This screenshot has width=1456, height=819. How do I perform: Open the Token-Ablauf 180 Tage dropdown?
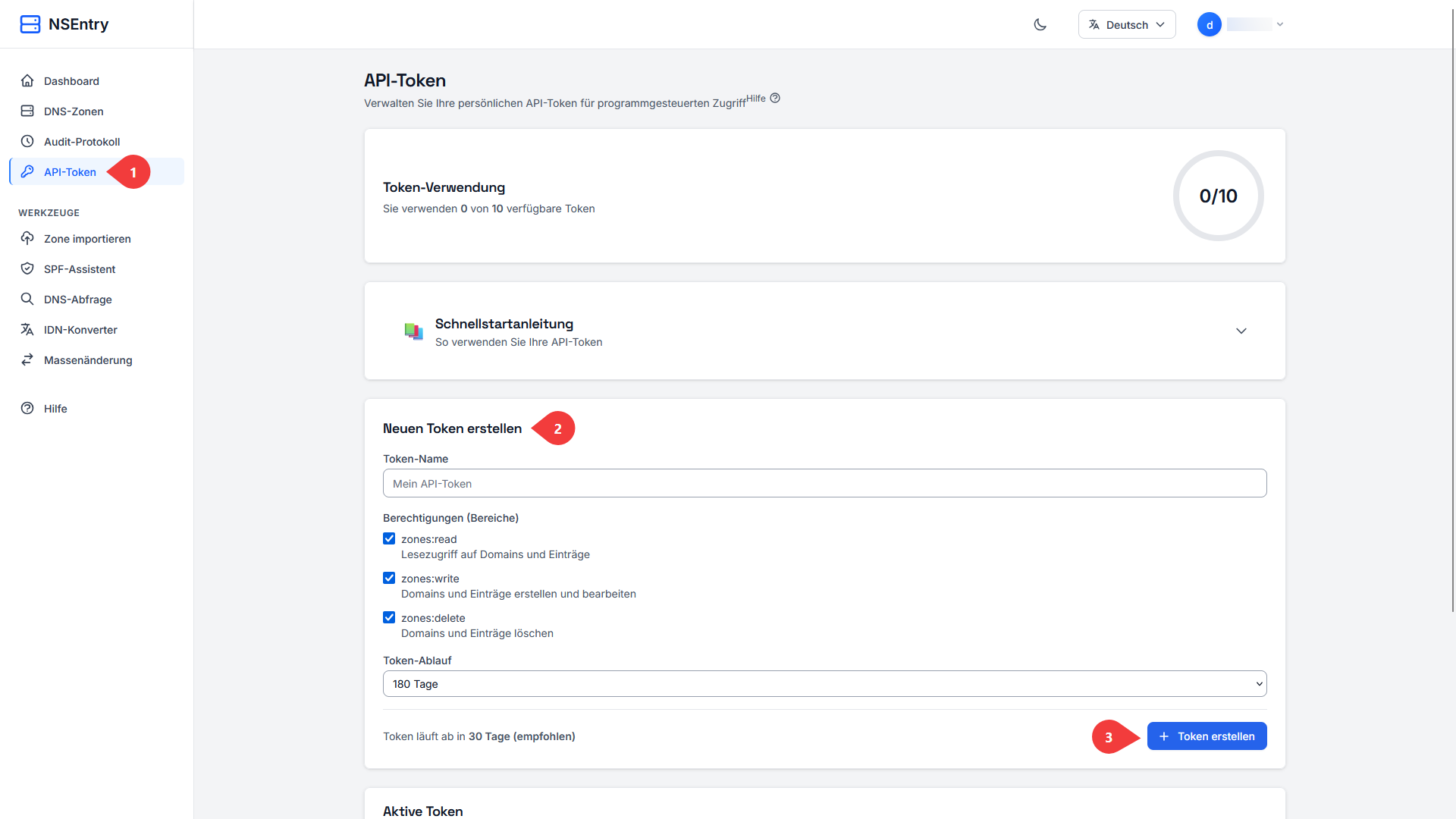click(x=824, y=683)
